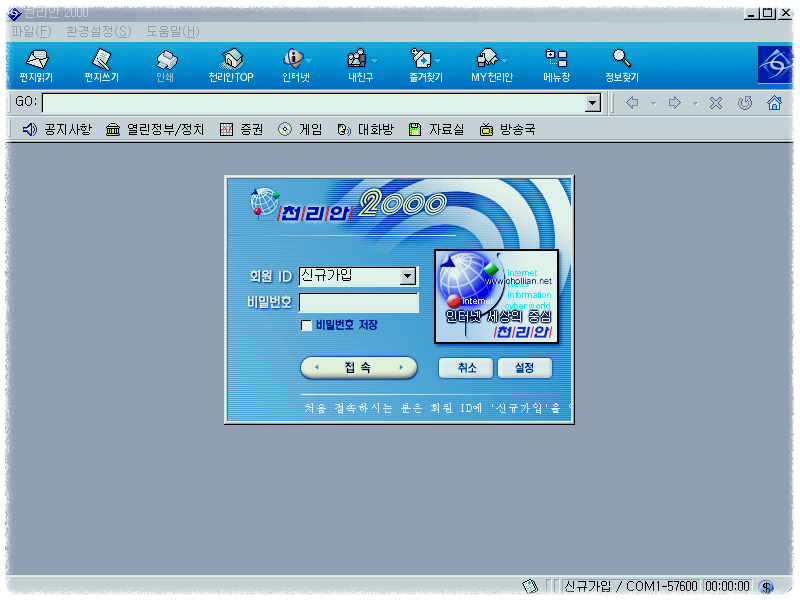Show the 메뉴창 menu window icon
The height and width of the screenshot is (600, 800).
click(557, 66)
